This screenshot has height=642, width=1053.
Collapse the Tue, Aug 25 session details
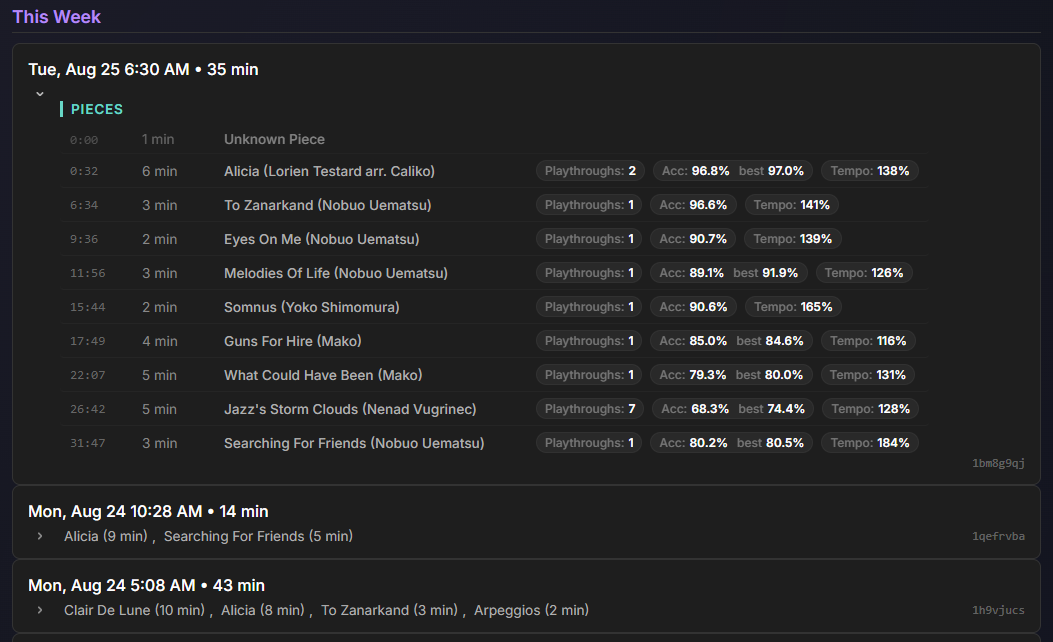[x=40, y=94]
